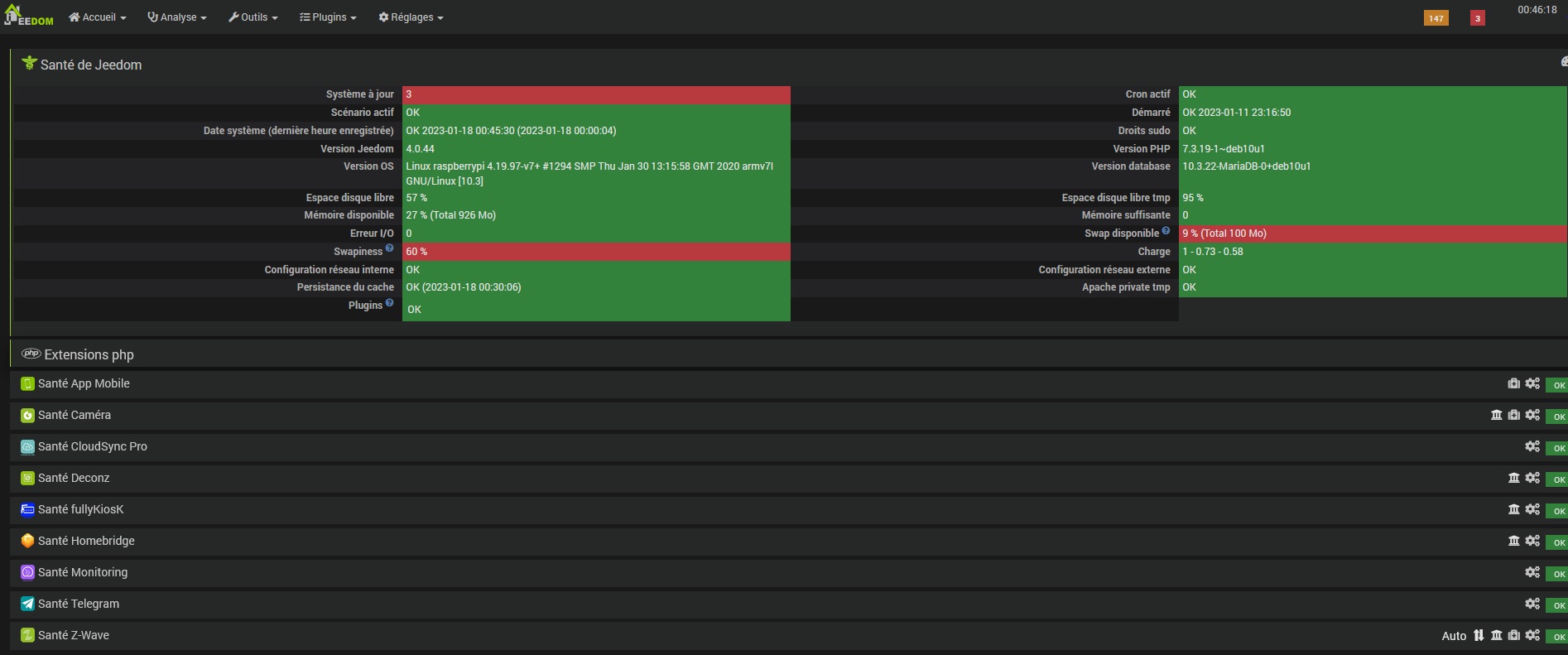Click the help icon beside Plugins label
Image resolution: width=1568 pixels, height=655 pixels.
(x=389, y=303)
